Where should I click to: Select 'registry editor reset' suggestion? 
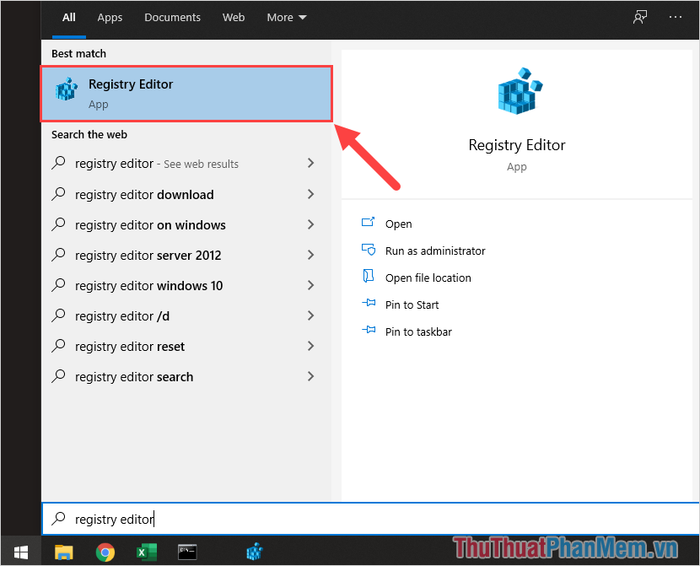pos(187,346)
